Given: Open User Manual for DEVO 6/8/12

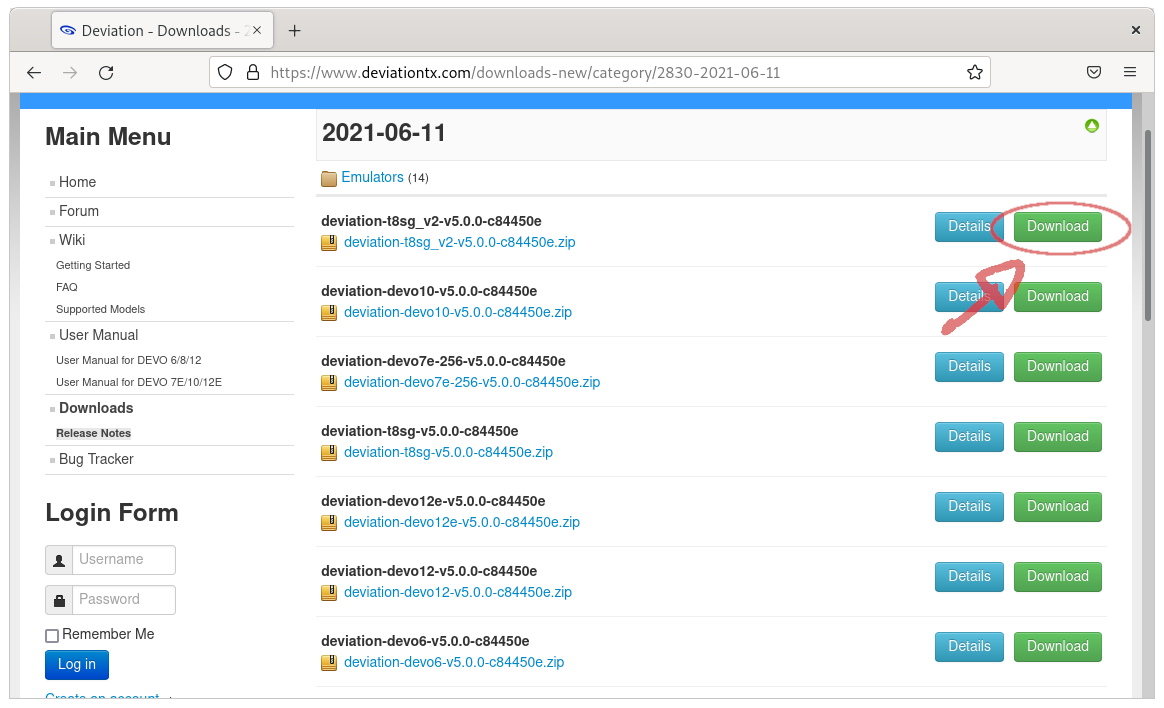Looking at the screenshot, I should [x=128, y=360].
